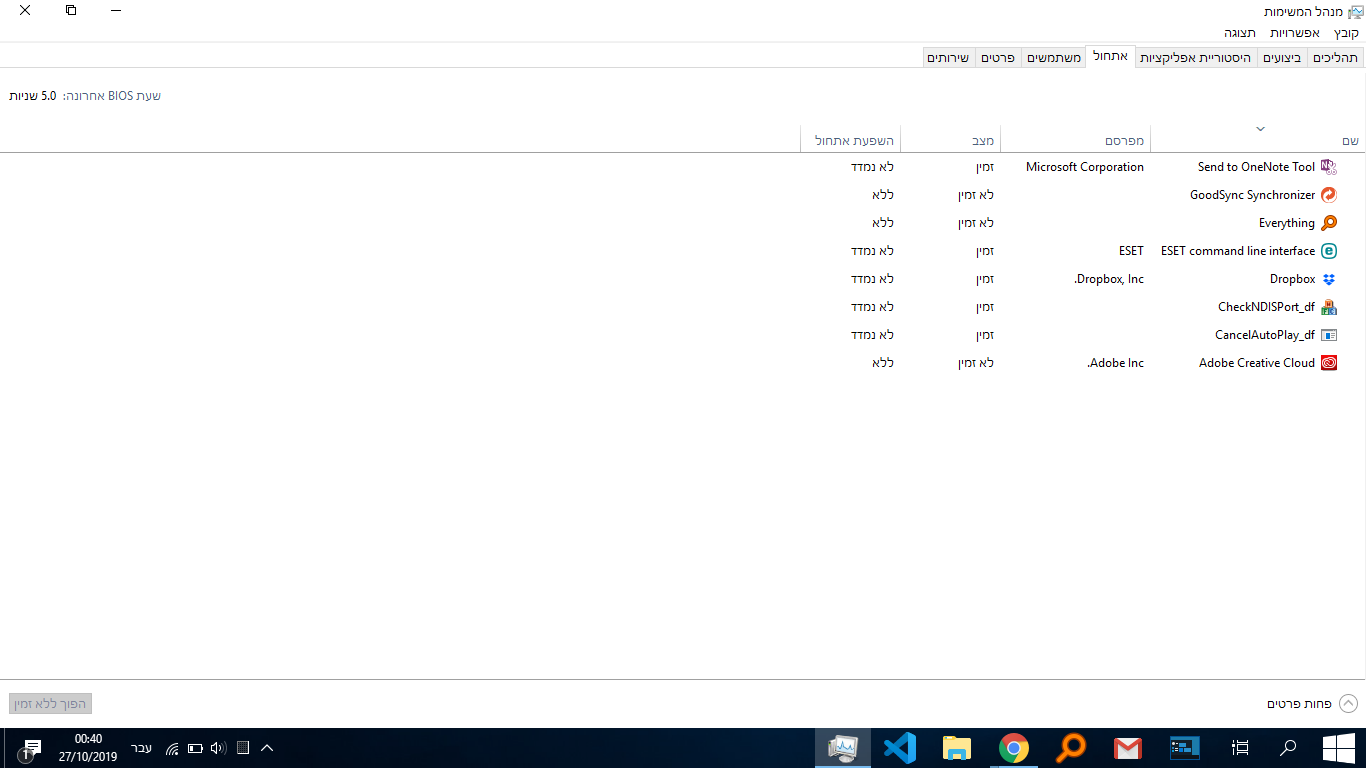Click the CheckNDISPort_df row icon
The height and width of the screenshot is (768, 1366).
point(1328,307)
